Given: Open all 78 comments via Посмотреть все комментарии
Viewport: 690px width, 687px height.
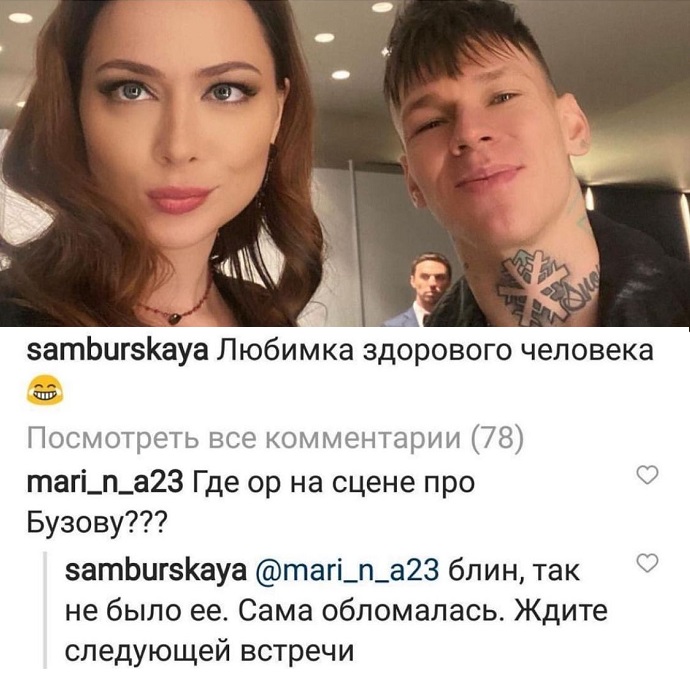Looking at the screenshot, I should coord(275,439).
